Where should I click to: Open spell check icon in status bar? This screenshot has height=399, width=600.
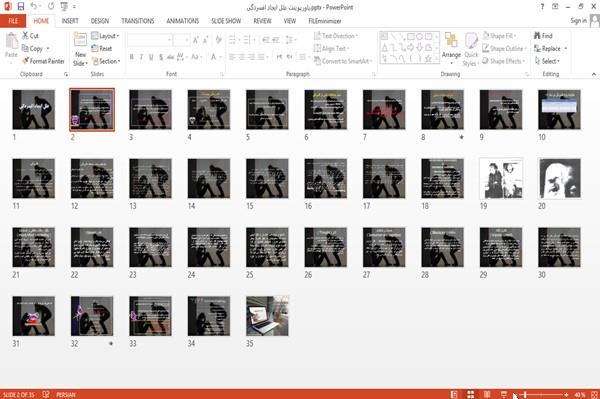[x=46, y=394]
